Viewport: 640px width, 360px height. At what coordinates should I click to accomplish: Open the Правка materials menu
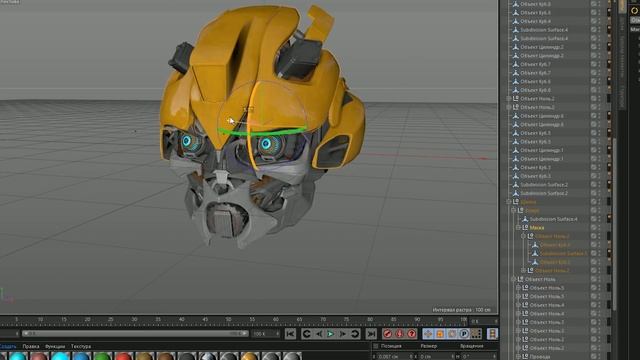point(31,346)
